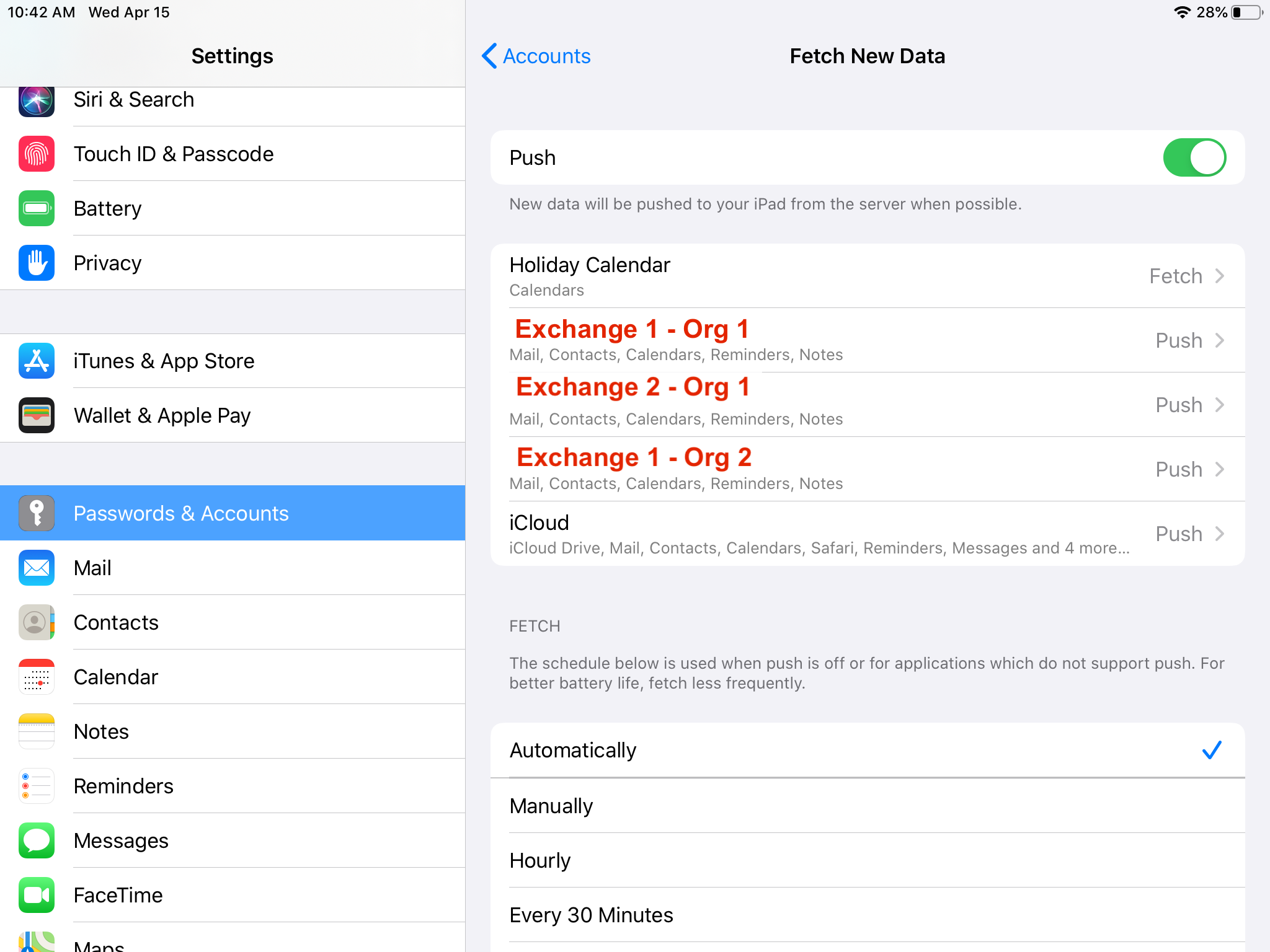Viewport: 1270px width, 952px height.
Task: Open iCloud Push setting chevron
Action: (1219, 534)
